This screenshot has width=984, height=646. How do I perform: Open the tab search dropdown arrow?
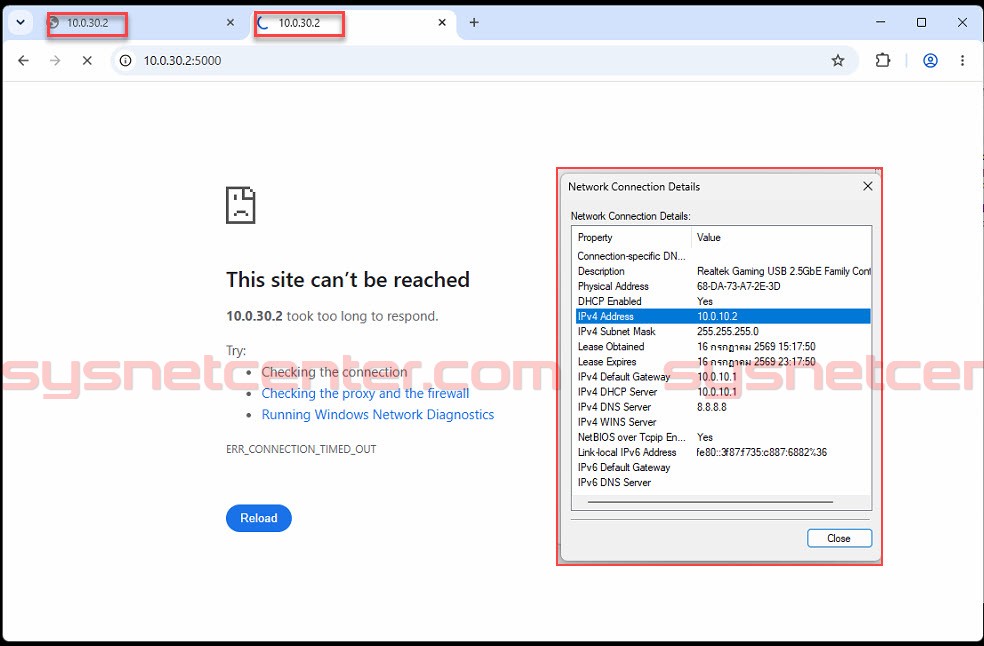click(x=20, y=23)
